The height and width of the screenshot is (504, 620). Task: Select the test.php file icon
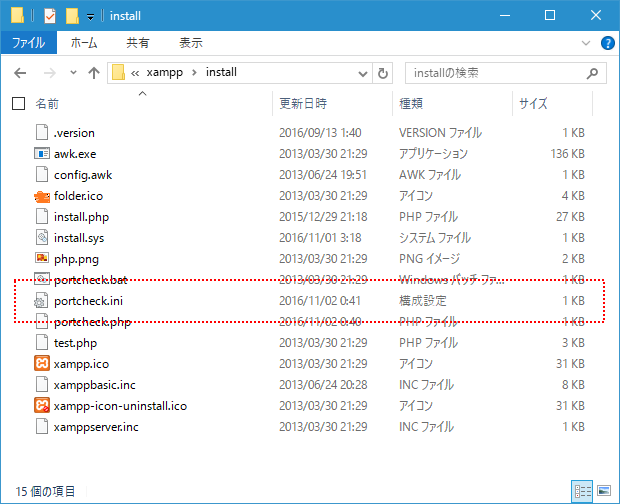(42, 342)
